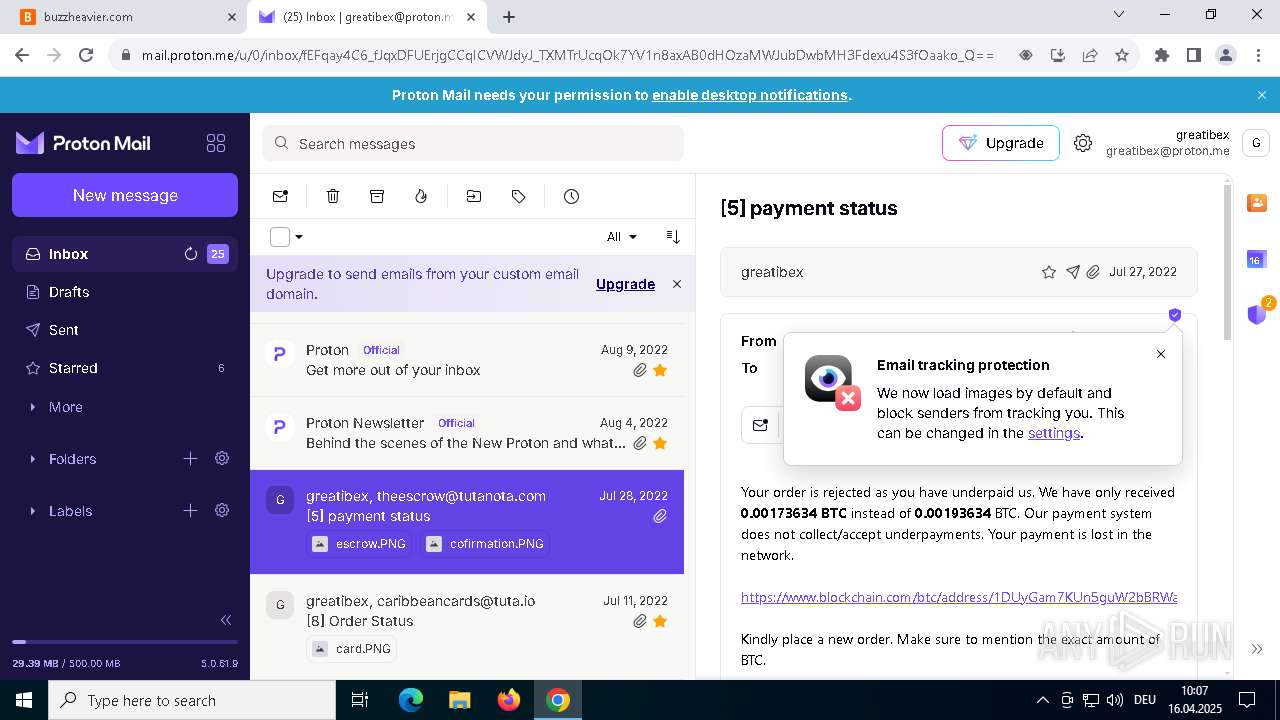The image size is (1280, 720).
Task: Collapse the left sidebar
Action: (x=226, y=620)
